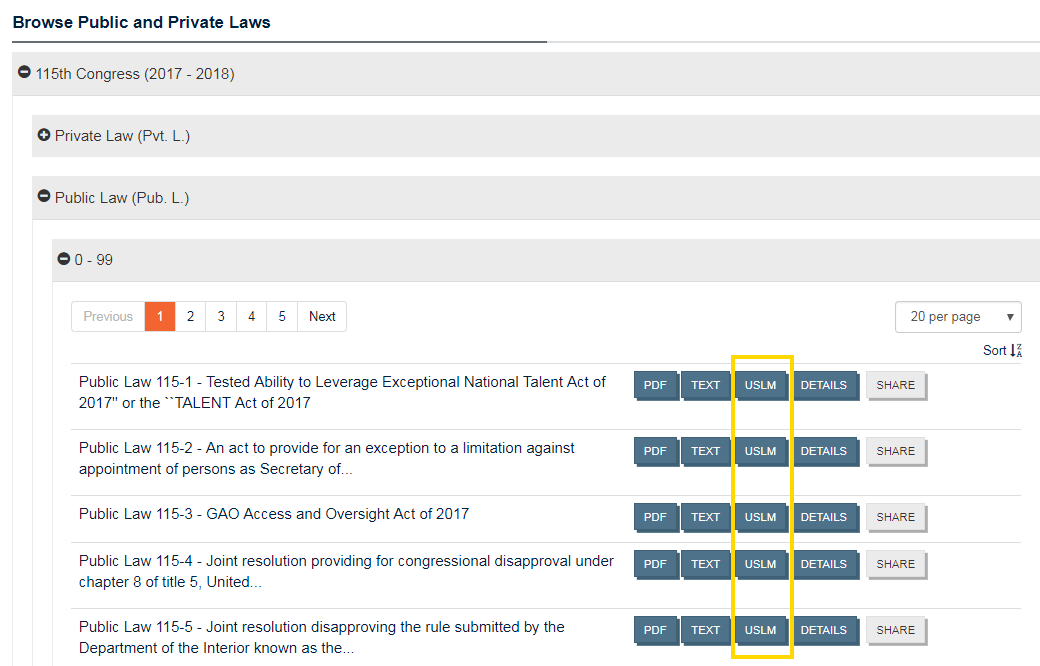Collapse the 0 - 99 range group
This screenshot has height=666, width=1040.
pos(64,259)
